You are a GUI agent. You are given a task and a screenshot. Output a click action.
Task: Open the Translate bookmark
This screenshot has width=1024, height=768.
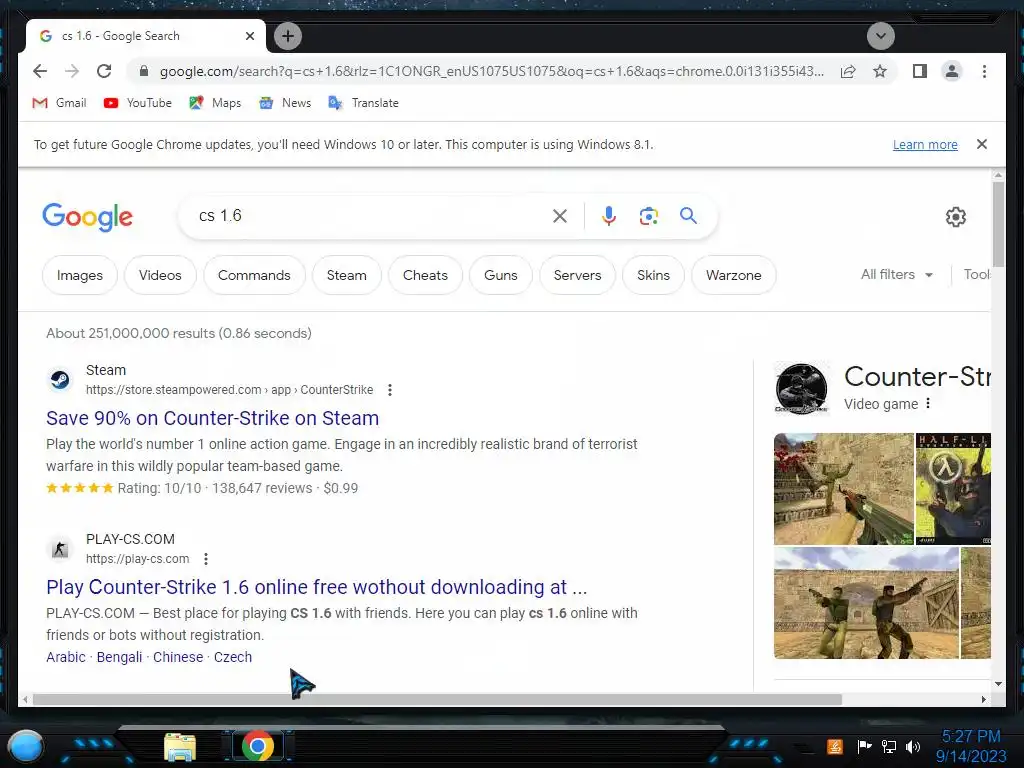364,103
